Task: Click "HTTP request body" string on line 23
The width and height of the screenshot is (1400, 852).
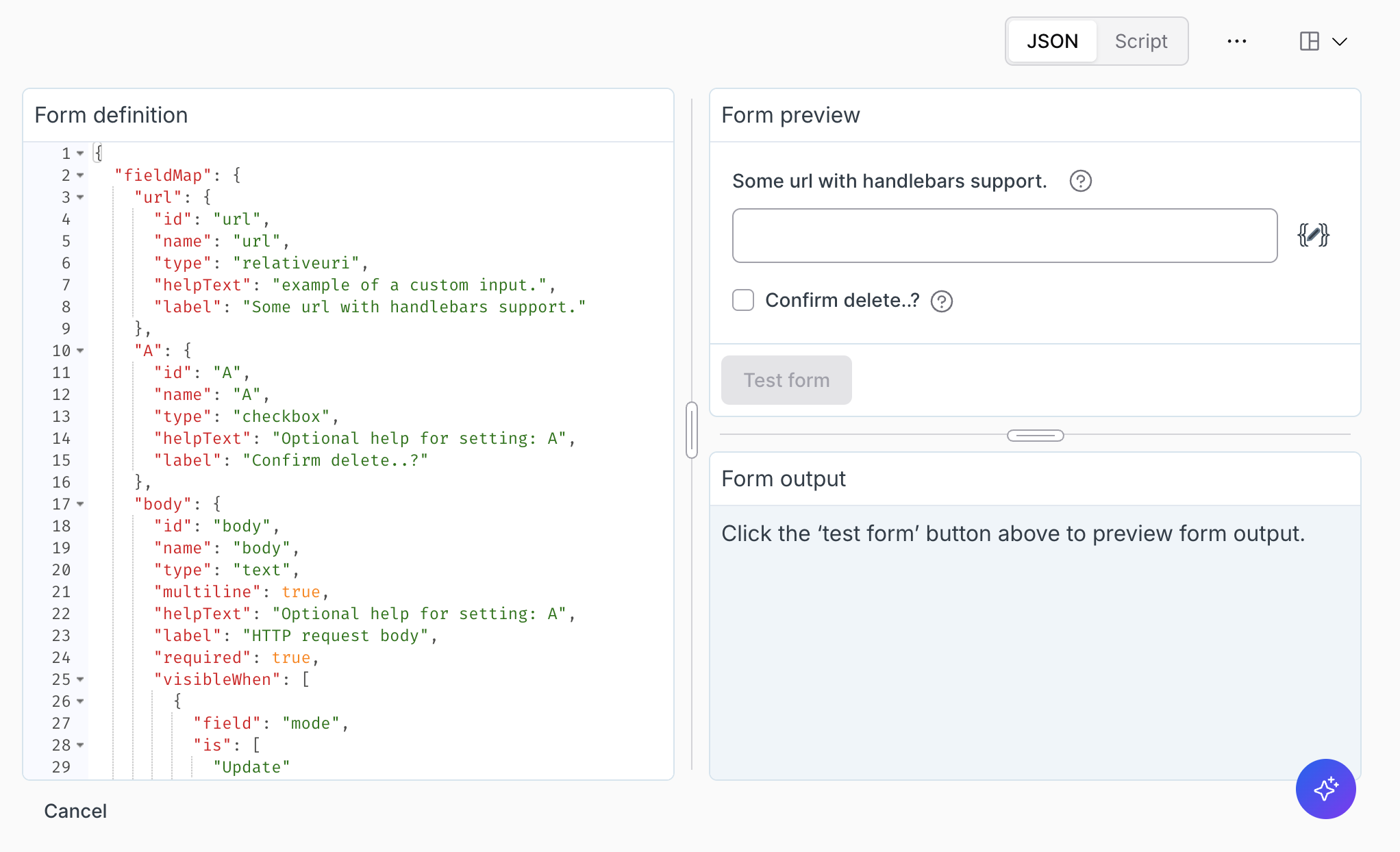Action: [x=336, y=636]
